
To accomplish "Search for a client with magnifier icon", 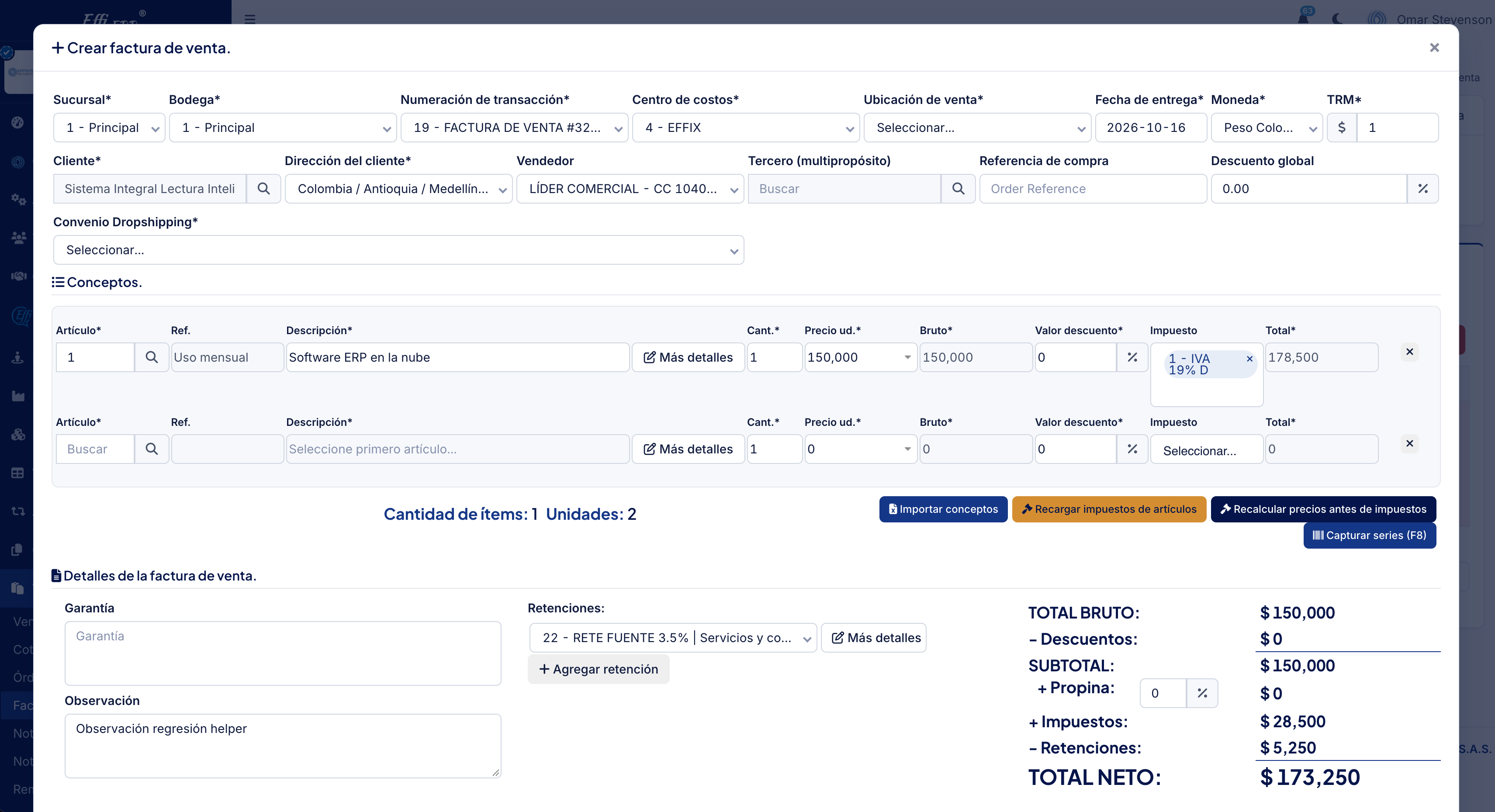I will 263,189.
